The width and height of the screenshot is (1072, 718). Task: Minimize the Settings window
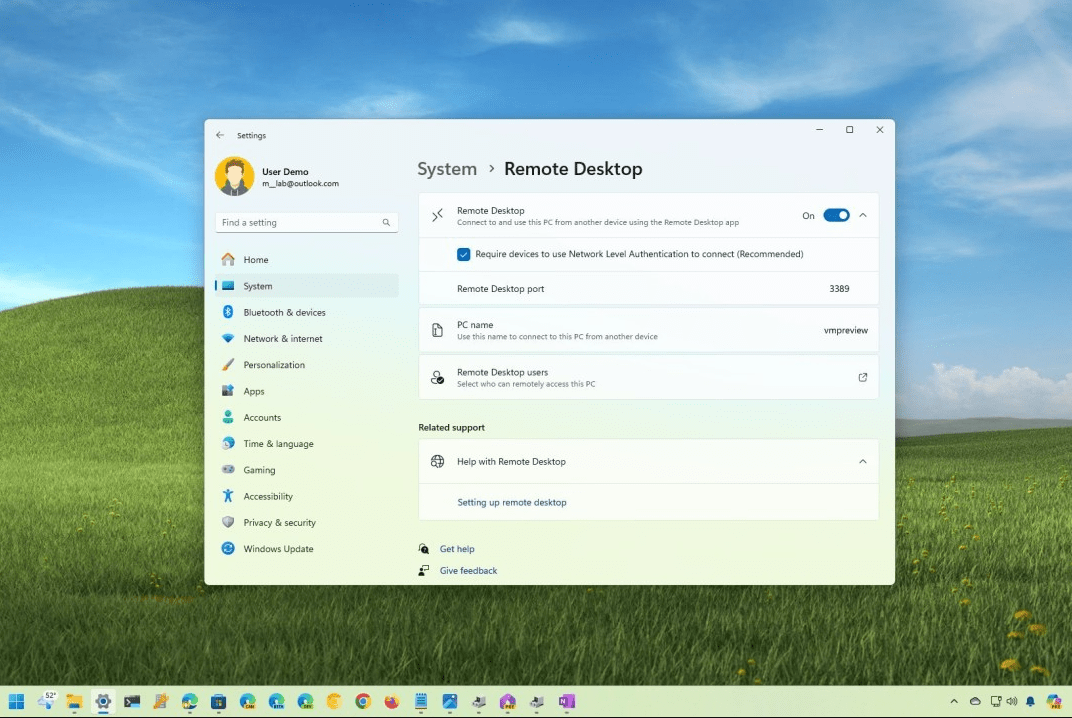pyautogui.click(x=819, y=130)
